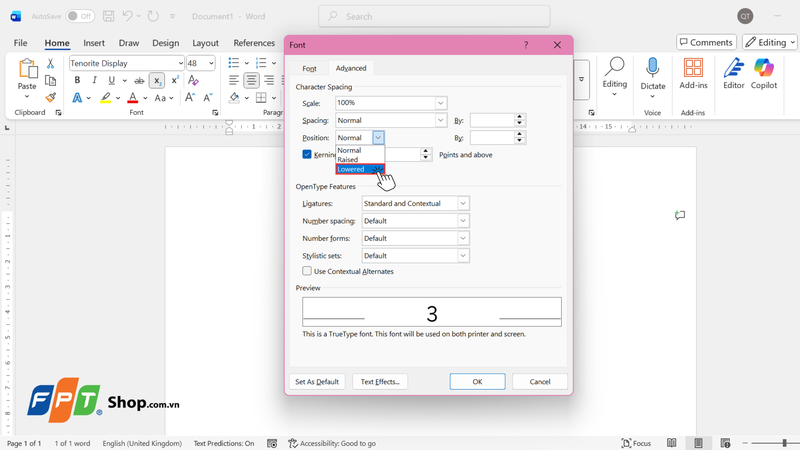Open the Copilot icon in ribbon
Screen dimensions: 800x450
click(x=764, y=68)
